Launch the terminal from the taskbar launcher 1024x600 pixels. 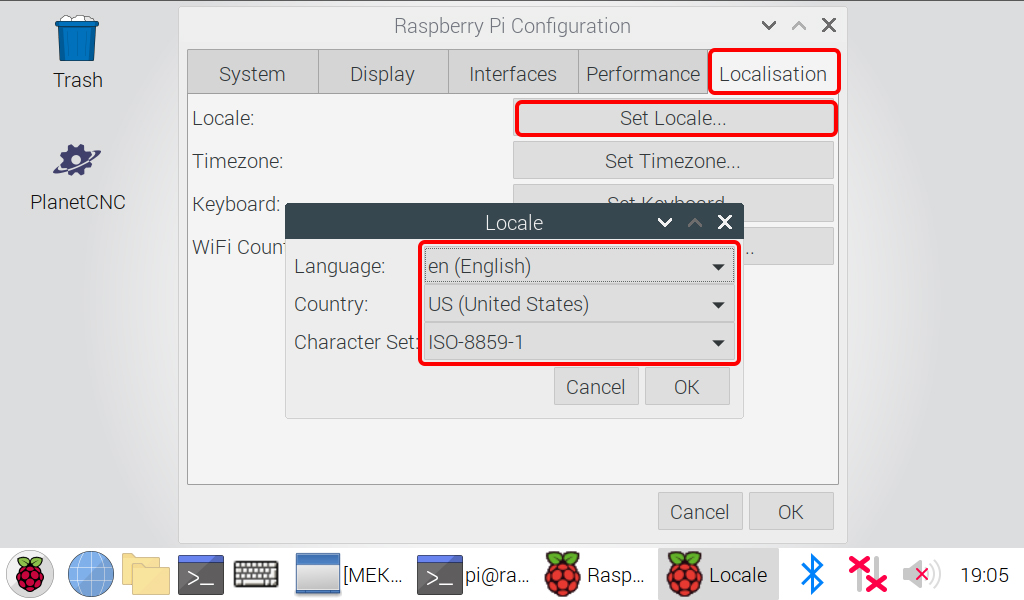click(x=200, y=575)
